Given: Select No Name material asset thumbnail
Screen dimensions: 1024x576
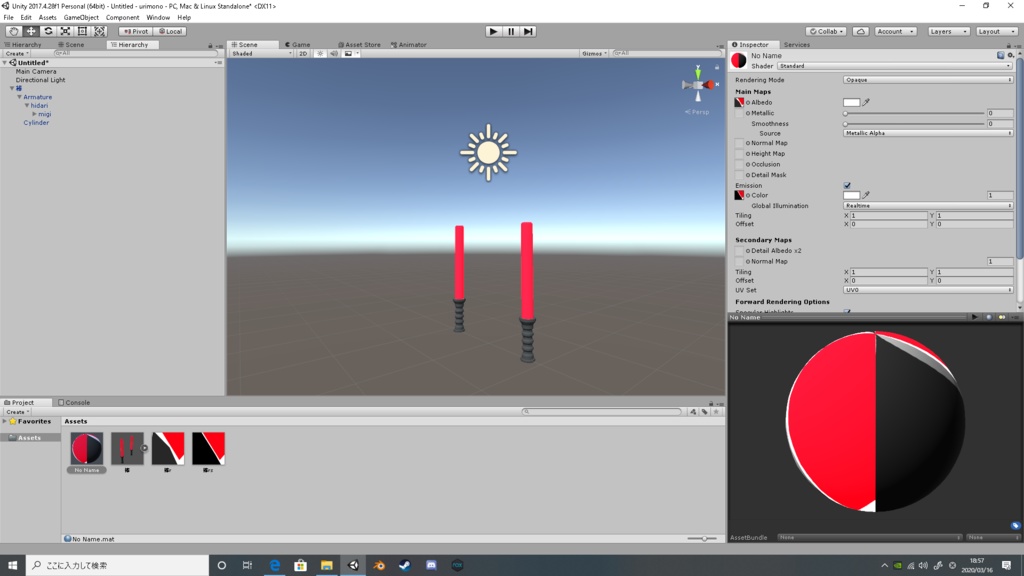Looking at the screenshot, I should coord(86,448).
